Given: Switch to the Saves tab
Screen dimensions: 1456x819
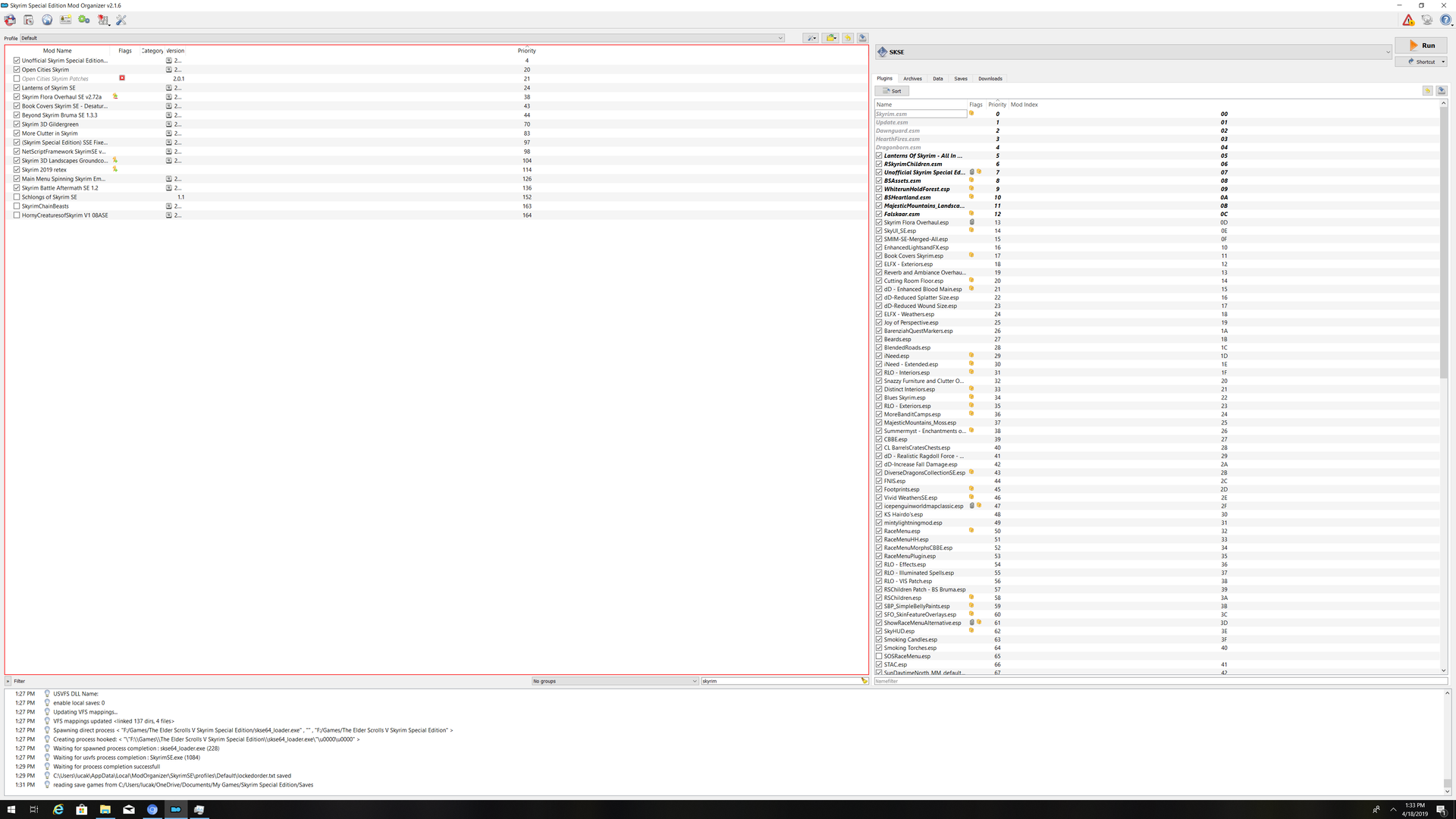Looking at the screenshot, I should click(961, 78).
